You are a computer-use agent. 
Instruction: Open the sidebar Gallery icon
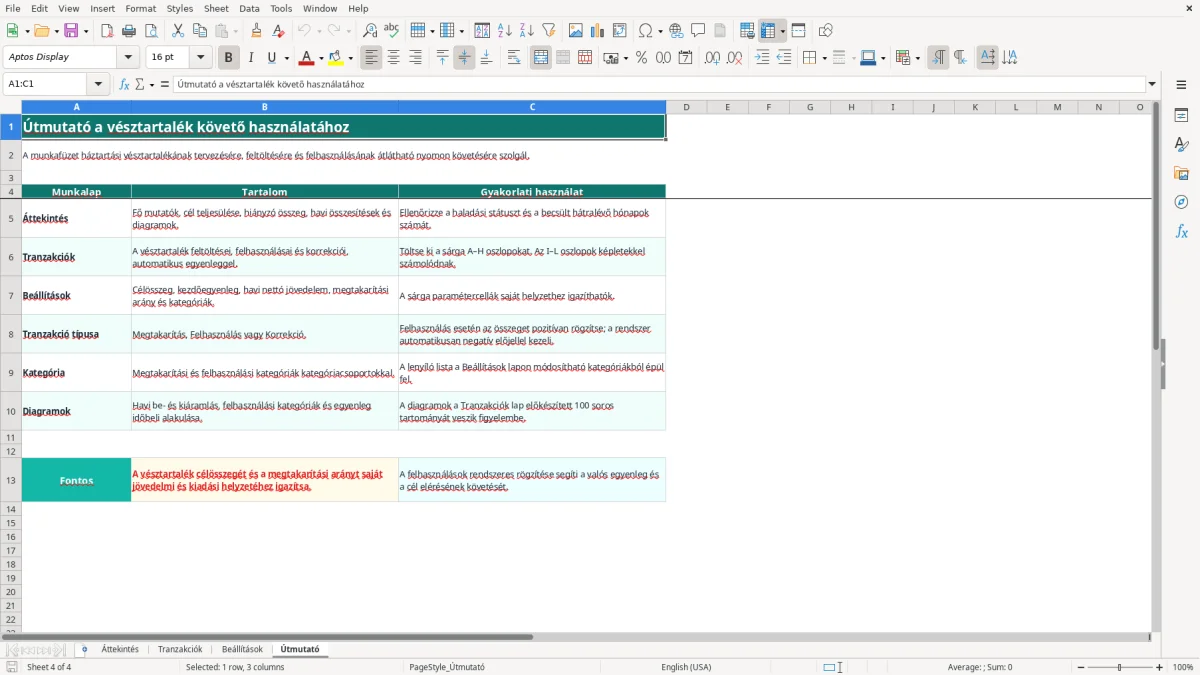pyautogui.click(x=1181, y=174)
